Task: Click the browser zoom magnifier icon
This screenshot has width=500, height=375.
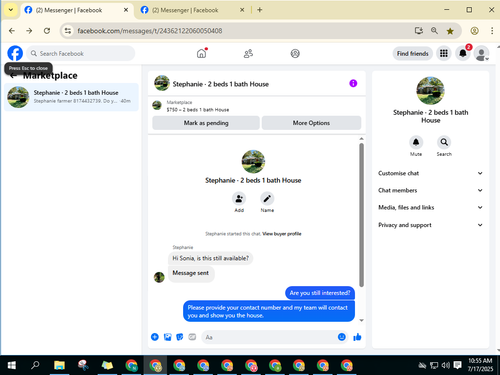Action: point(434,31)
